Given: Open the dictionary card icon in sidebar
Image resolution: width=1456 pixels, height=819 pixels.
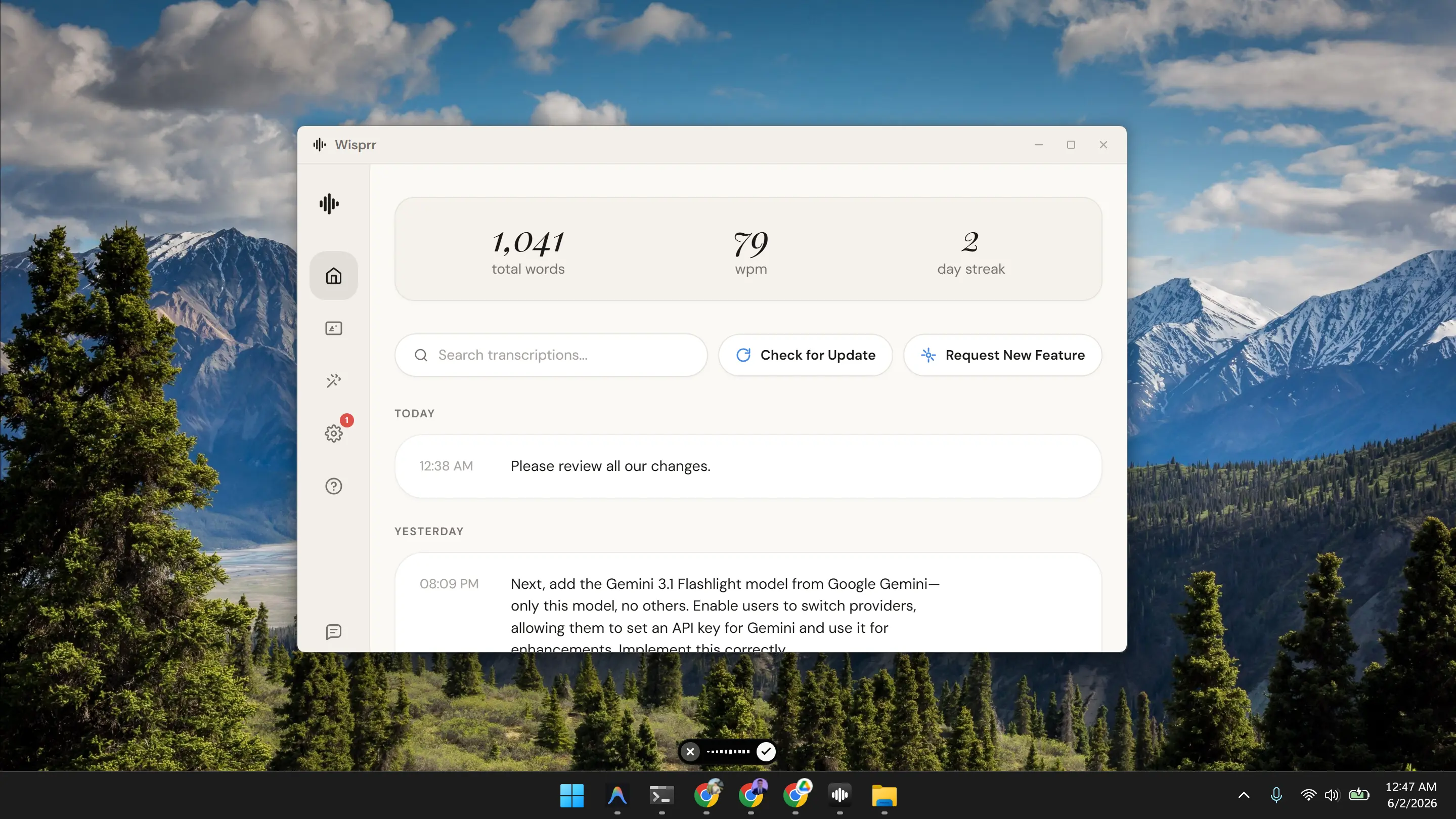Looking at the screenshot, I should [333, 328].
